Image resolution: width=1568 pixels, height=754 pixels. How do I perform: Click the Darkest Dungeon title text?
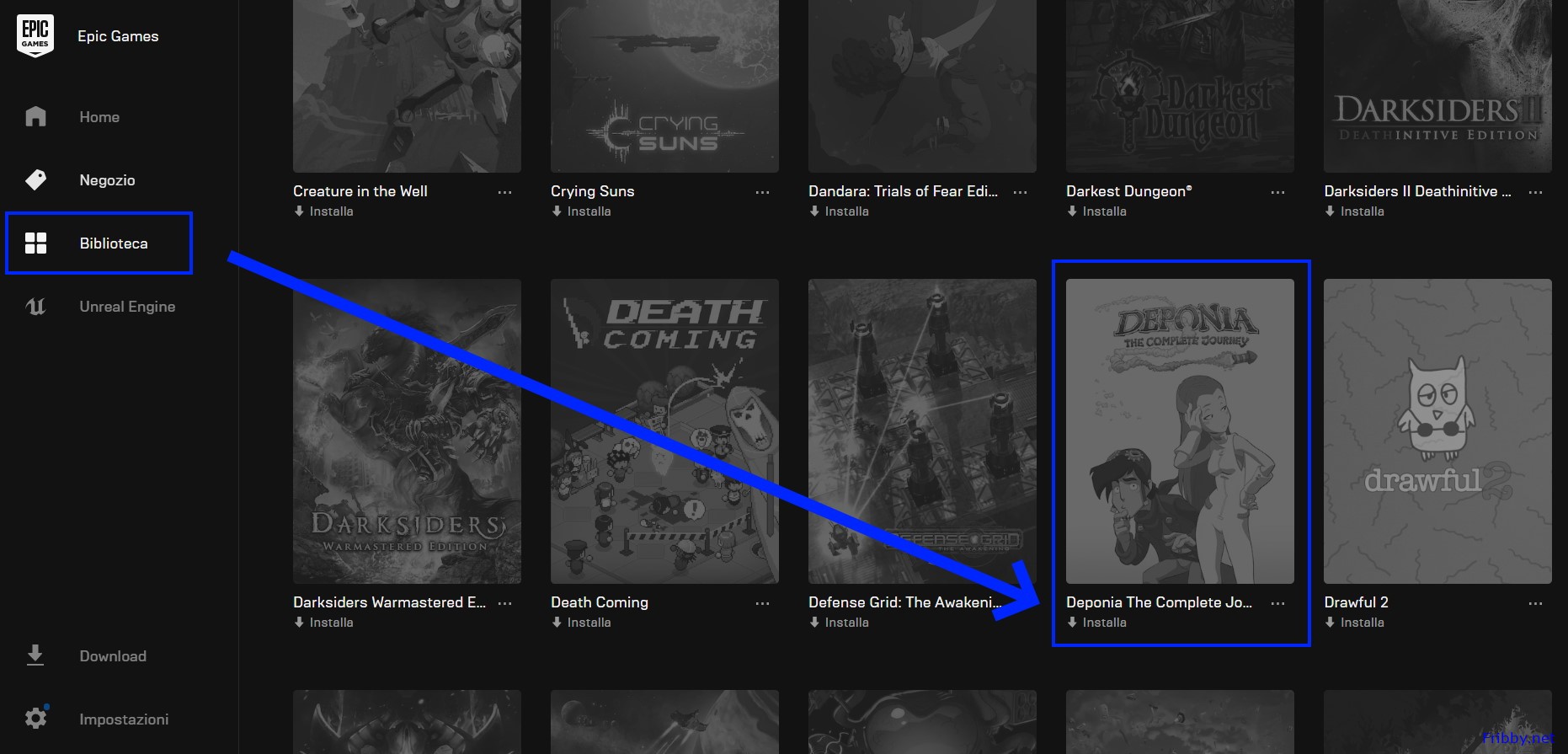point(1129,191)
